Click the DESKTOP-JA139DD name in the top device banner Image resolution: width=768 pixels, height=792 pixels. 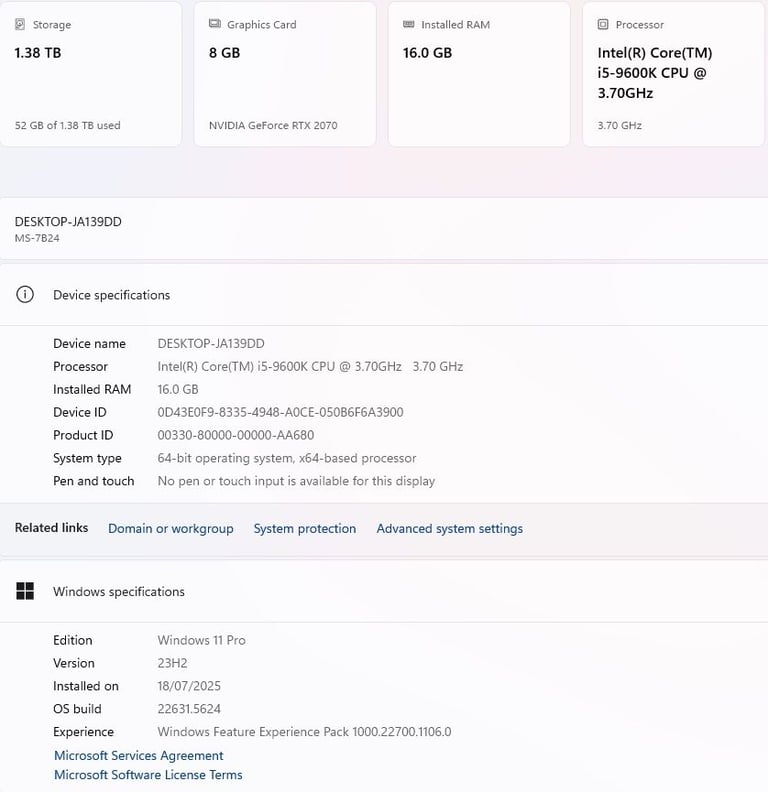coord(68,222)
